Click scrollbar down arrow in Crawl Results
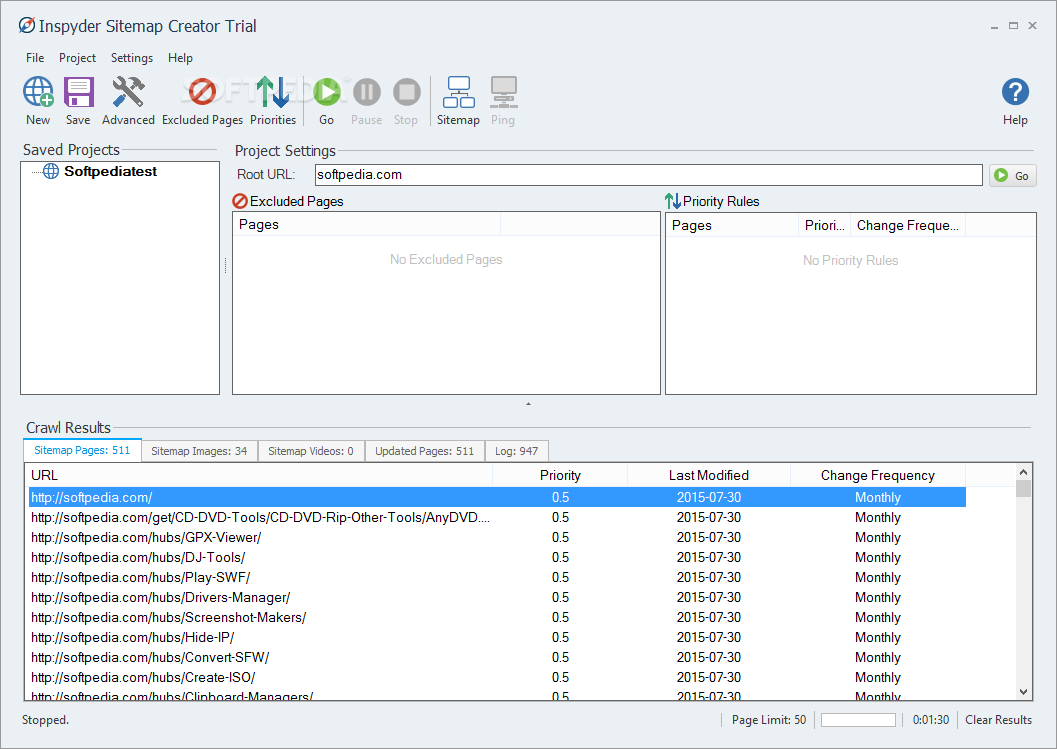 (x=1023, y=692)
